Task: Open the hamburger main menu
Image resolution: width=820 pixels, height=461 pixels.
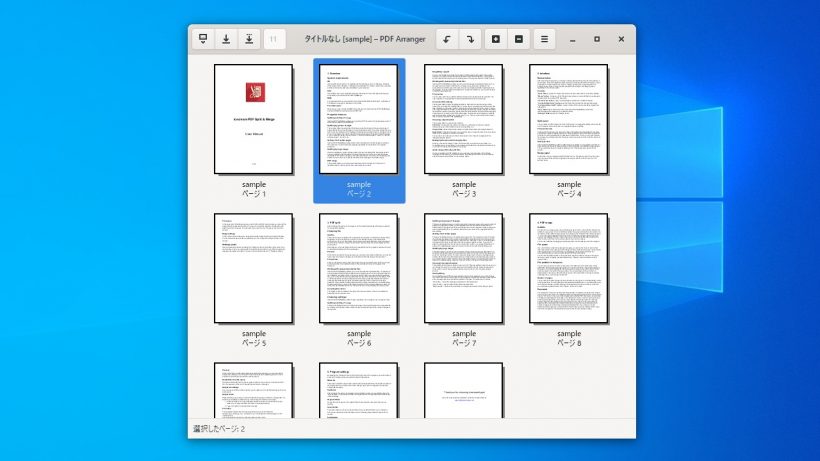Action: coord(544,39)
